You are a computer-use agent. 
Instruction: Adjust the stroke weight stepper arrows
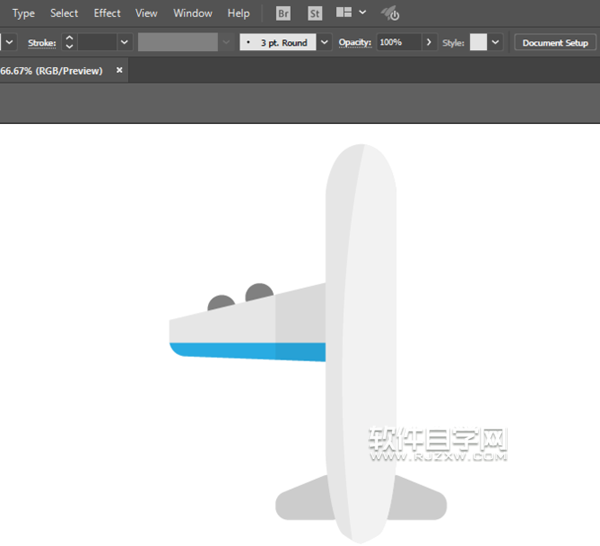[x=69, y=43]
